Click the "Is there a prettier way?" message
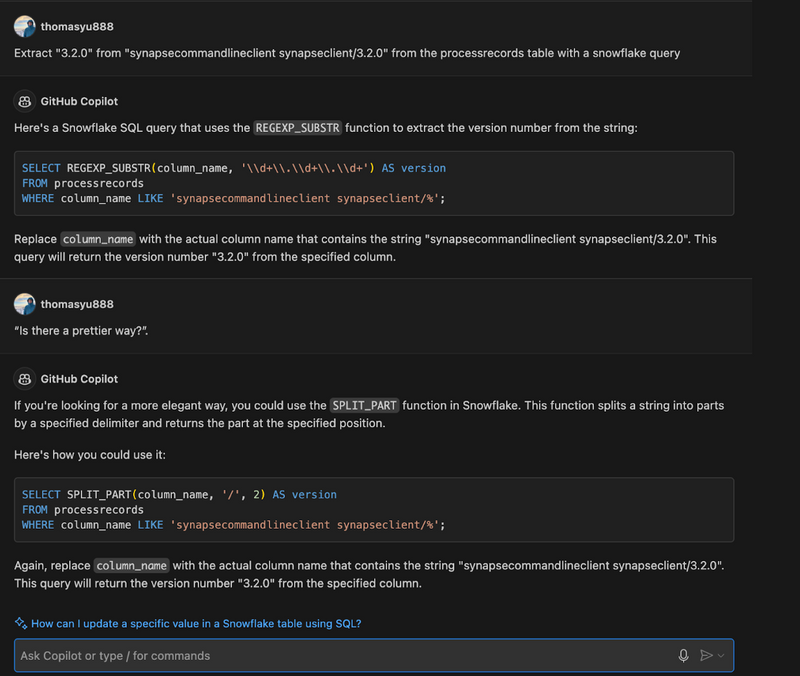 [81, 330]
